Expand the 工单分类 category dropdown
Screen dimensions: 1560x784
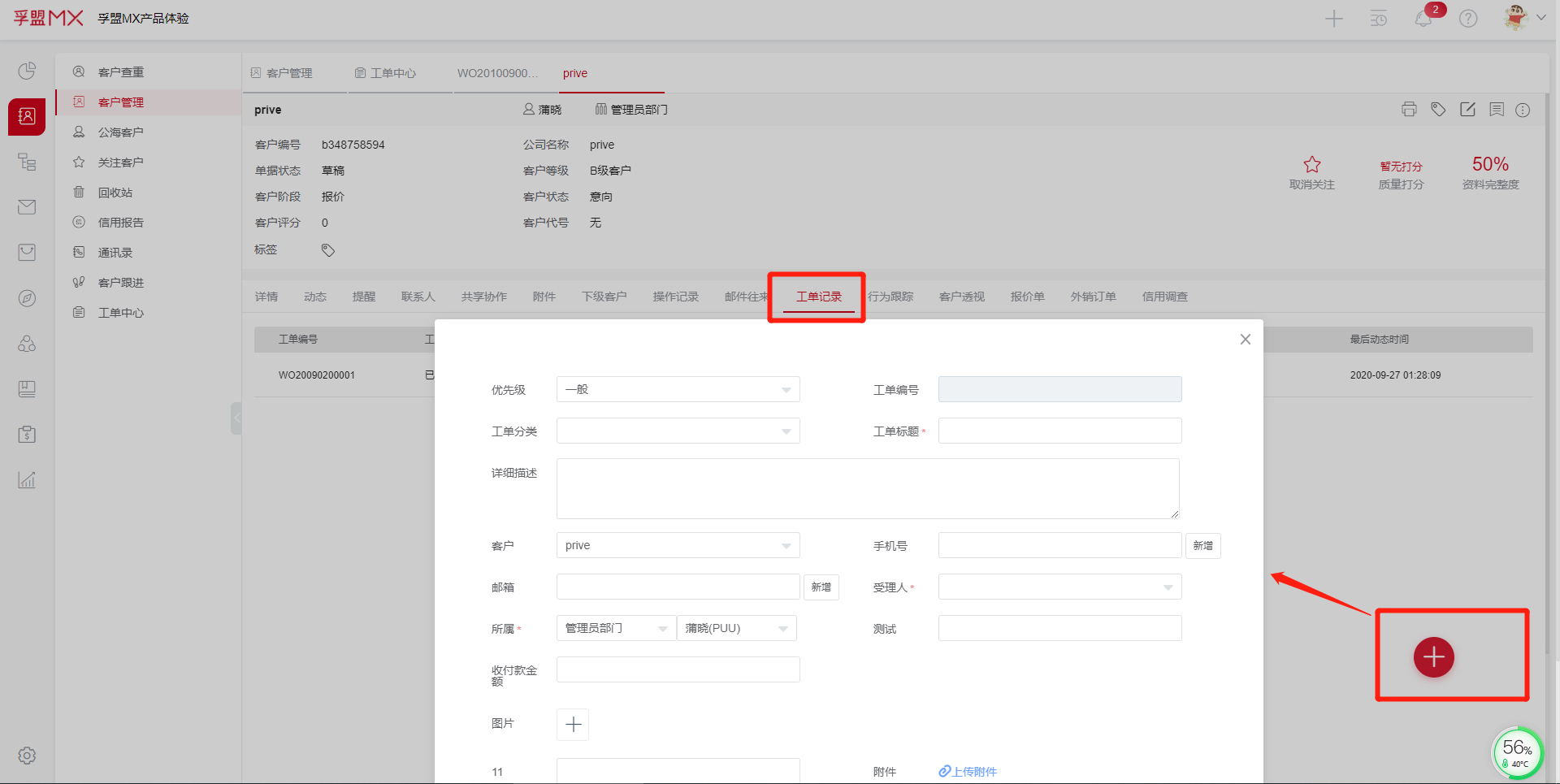pos(678,431)
